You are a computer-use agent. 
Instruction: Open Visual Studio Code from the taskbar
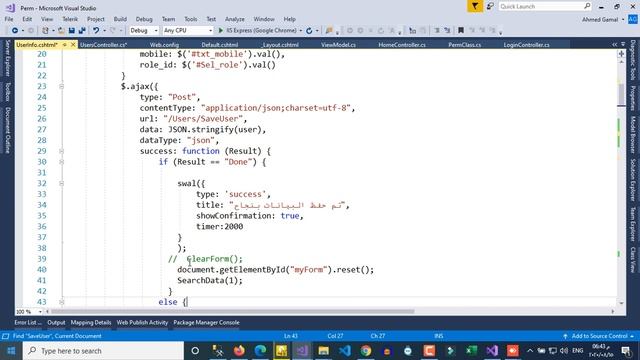click(x=345, y=351)
